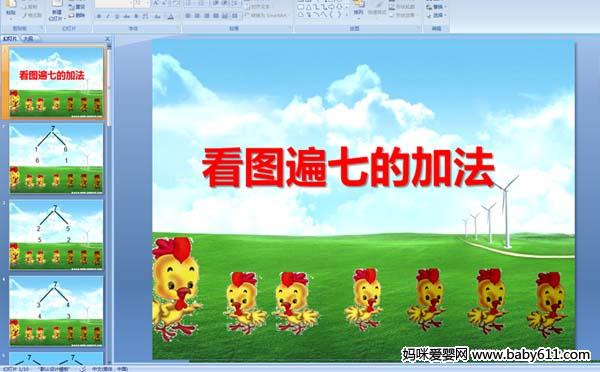Click the slide count indicator in status bar

click(x=16, y=369)
